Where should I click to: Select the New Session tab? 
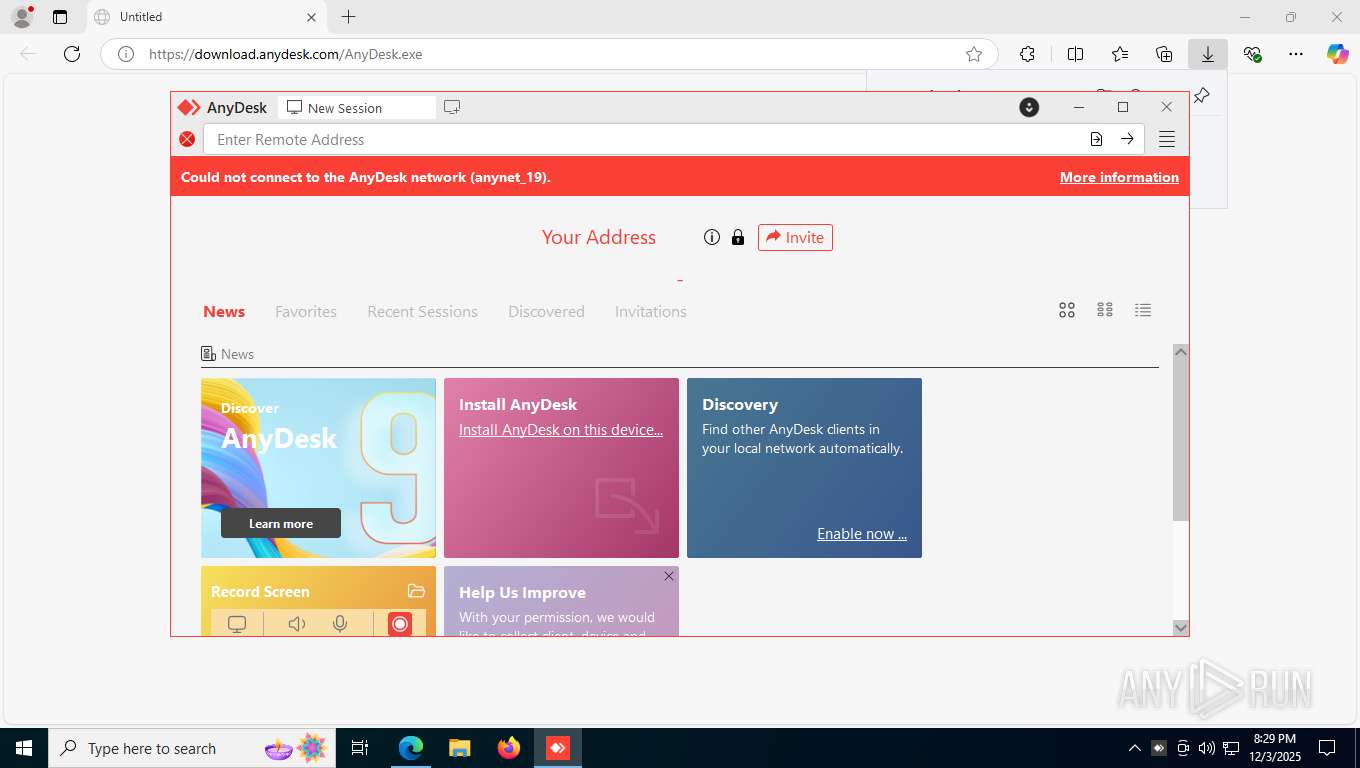(357, 108)
